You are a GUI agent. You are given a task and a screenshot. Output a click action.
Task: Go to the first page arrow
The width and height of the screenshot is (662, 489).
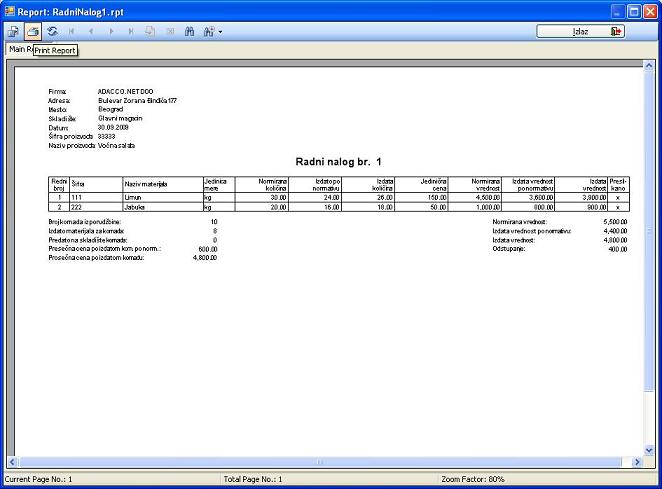pos(73,32)
